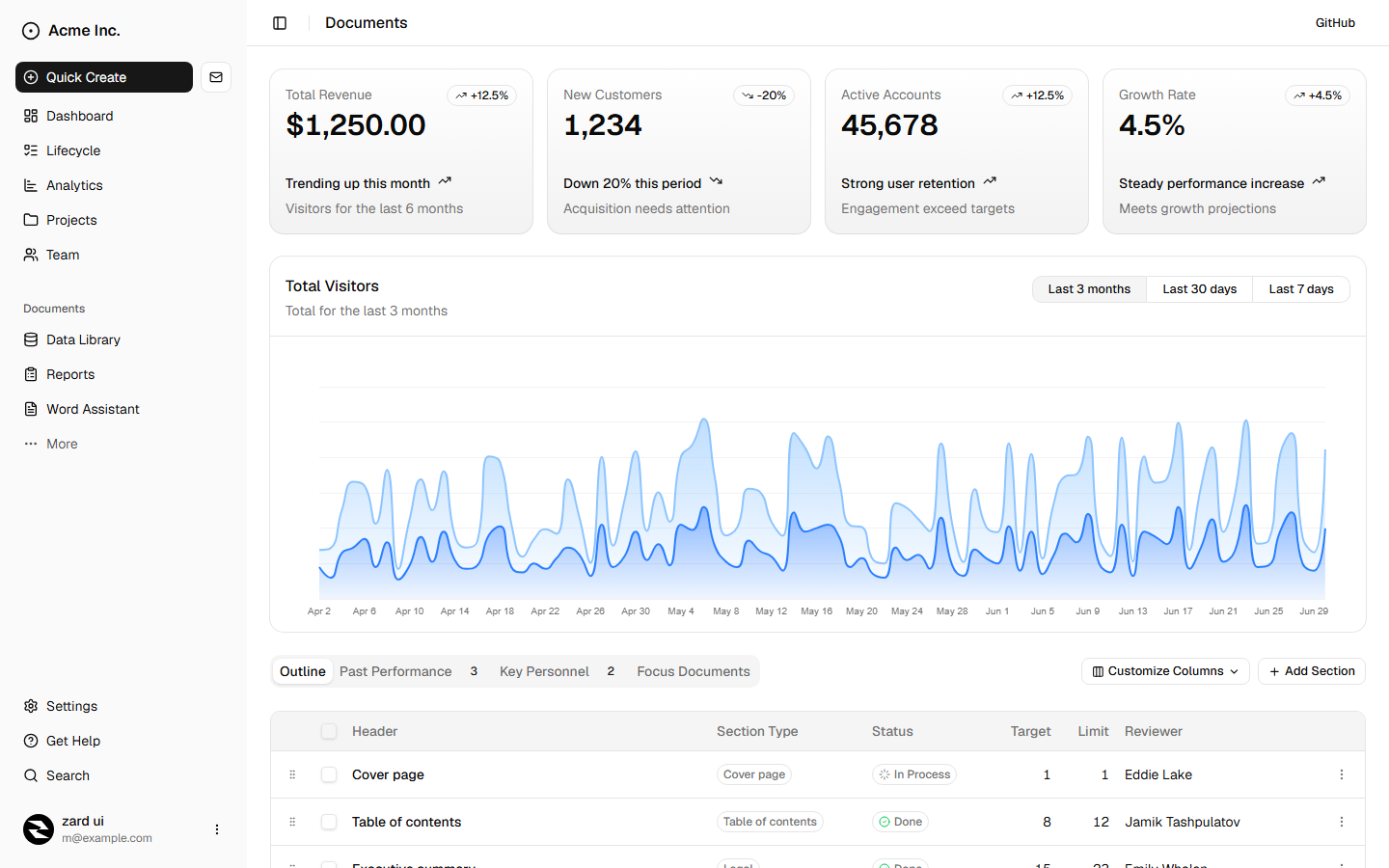Click reviewer Jamik Tashpulatov
1389x868 pixels.
pyautogui.click(x=1183, y=822)
